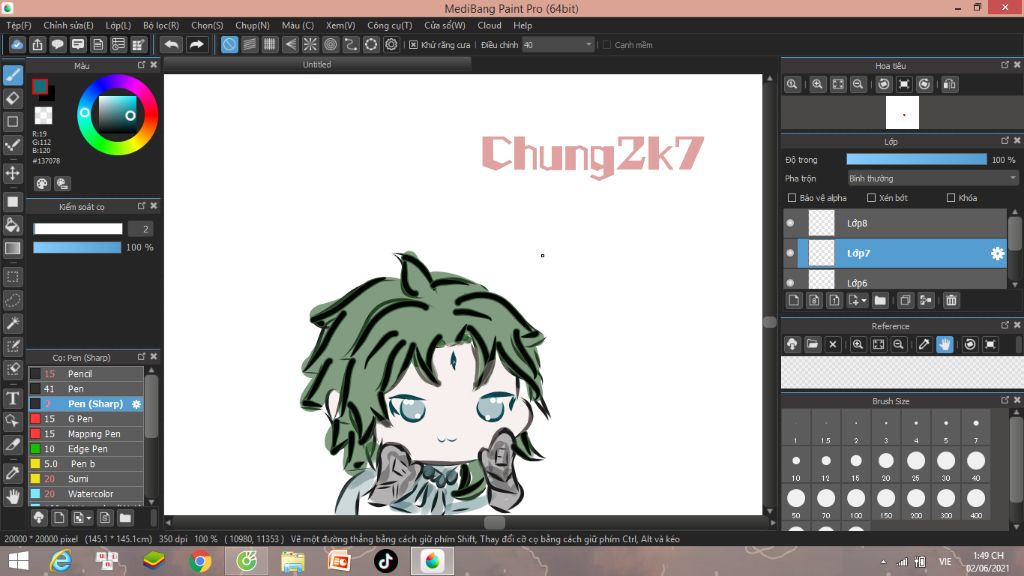1024x576 pixels.
Task: Click the Undo arrow
Action: [x=171, y=44]
